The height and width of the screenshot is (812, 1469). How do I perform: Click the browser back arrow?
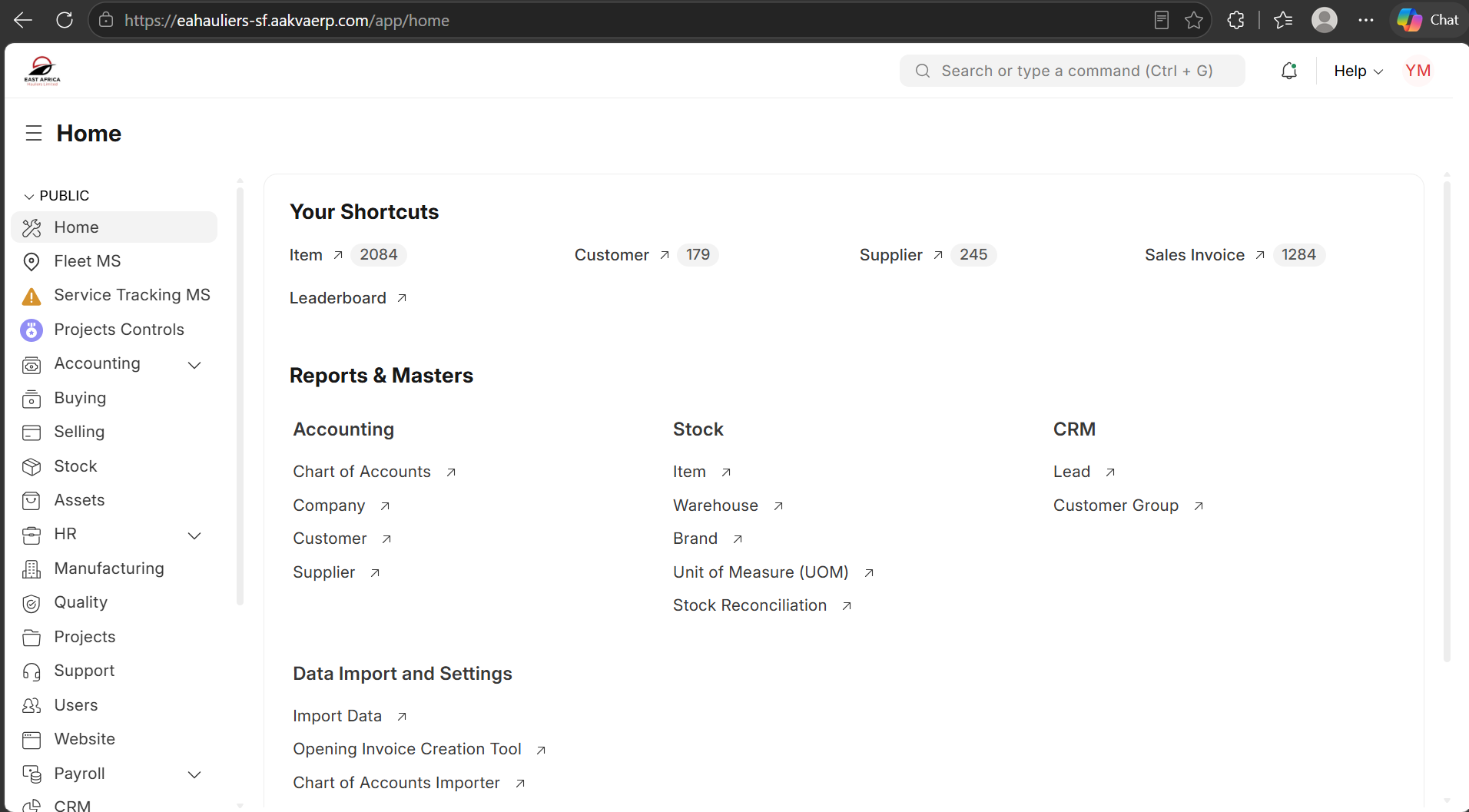[x=23, y=20]
